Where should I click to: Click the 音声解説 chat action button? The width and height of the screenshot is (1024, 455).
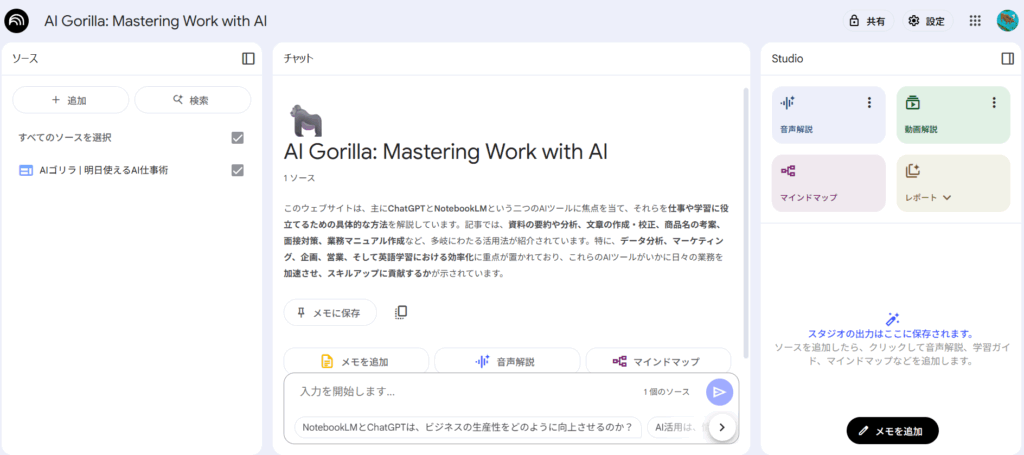(507, 361)
